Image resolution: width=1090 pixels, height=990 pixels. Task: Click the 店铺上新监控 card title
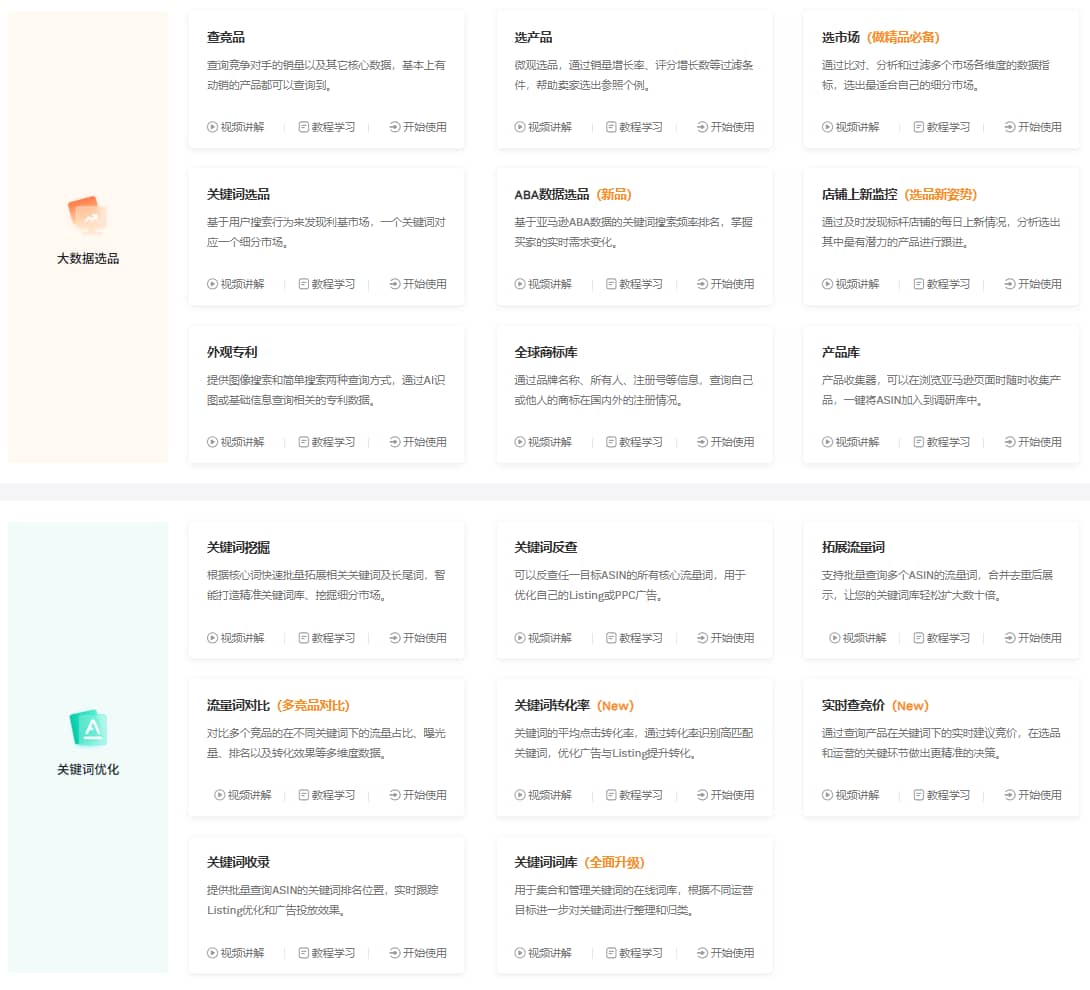(x=859, y=195)
